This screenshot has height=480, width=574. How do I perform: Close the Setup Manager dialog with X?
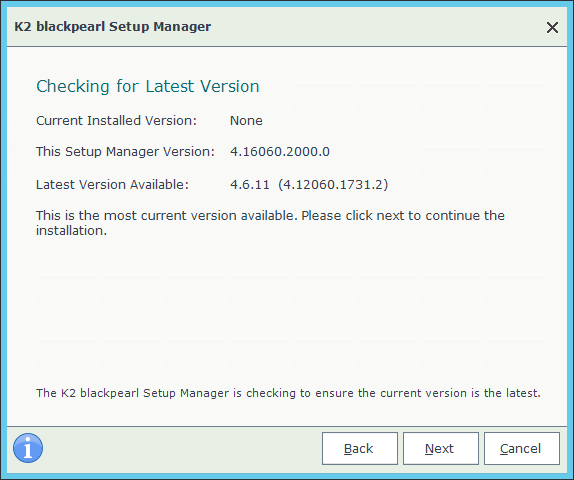click(552, 27)
